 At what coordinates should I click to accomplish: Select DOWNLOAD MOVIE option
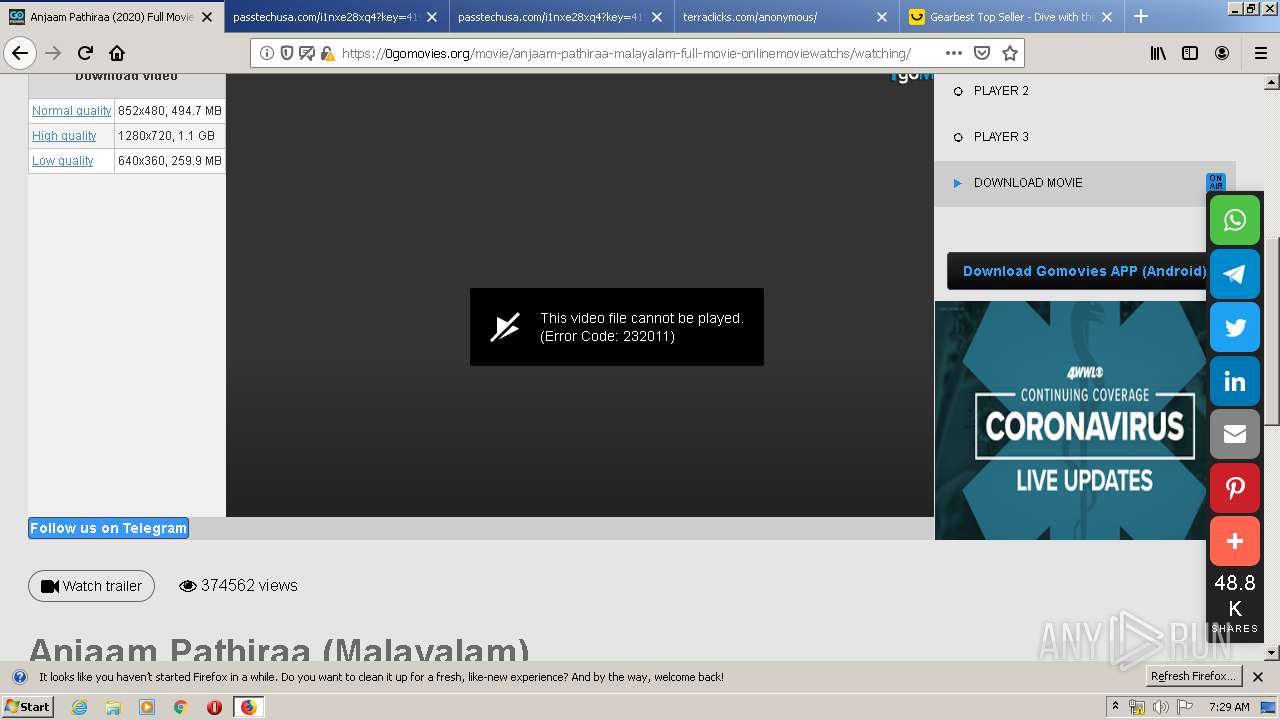(x=1028, y=183)
